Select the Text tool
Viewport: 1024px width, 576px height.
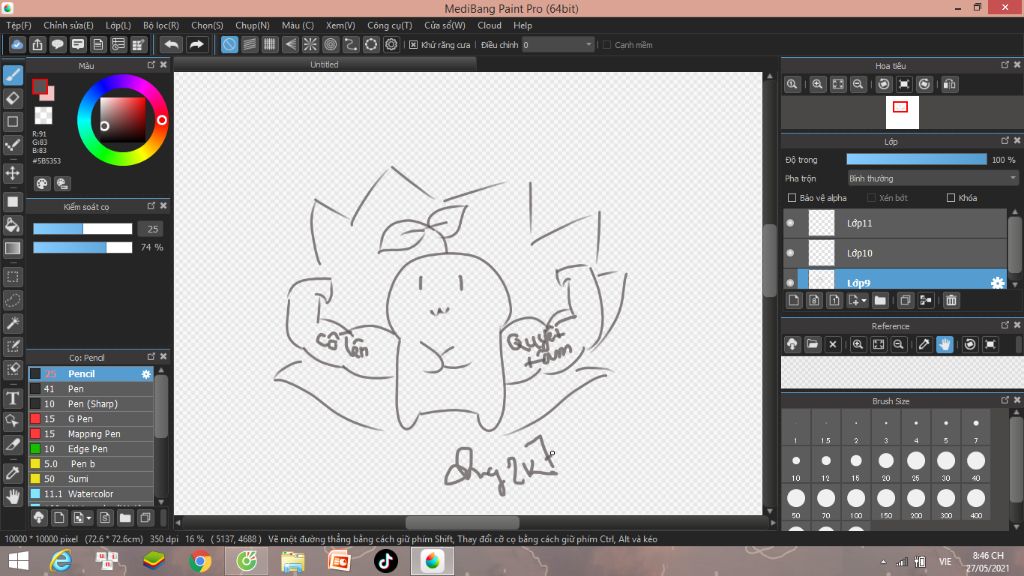click(12, 398)
